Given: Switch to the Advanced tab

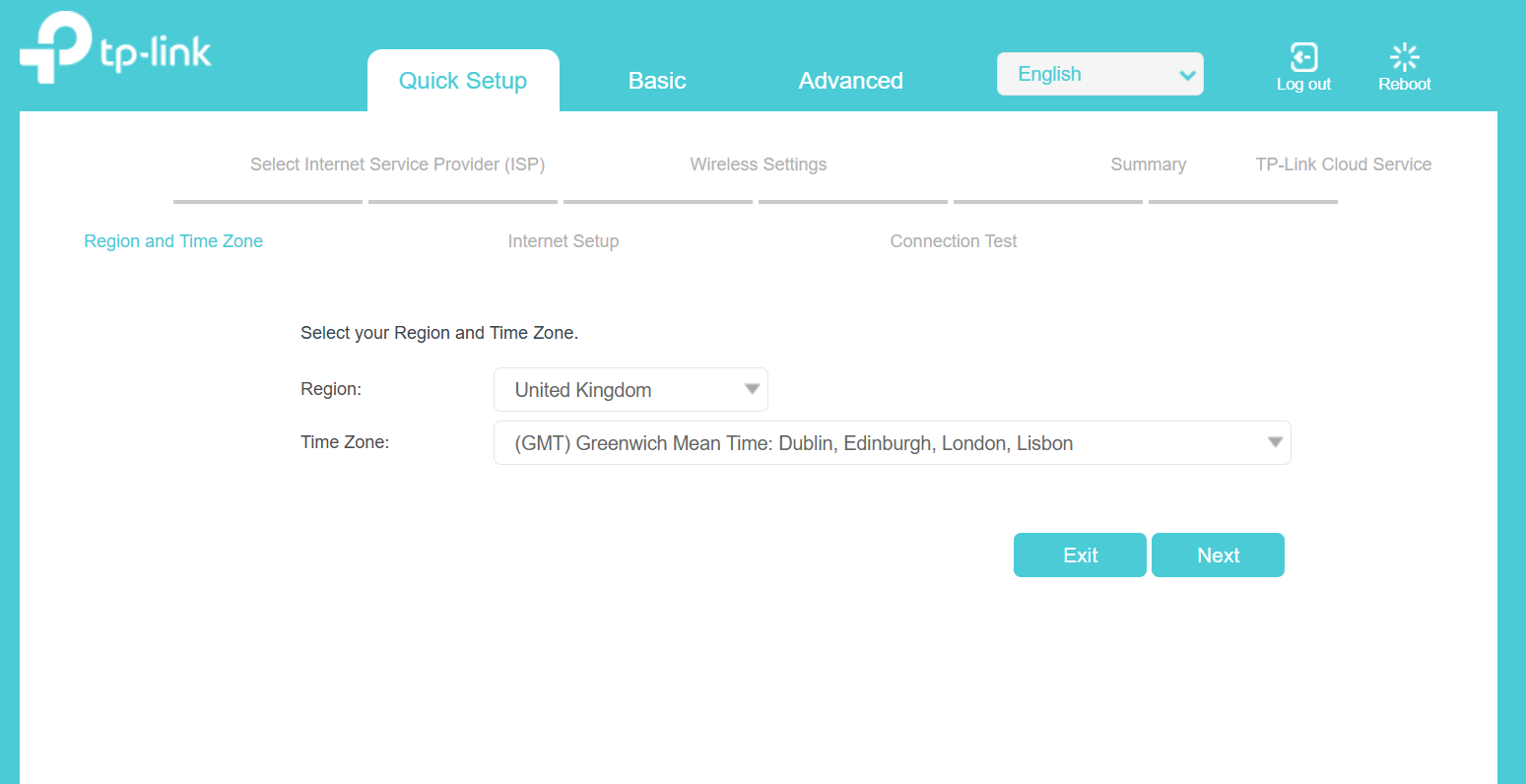Looking at the screenshot, I should click(x=850, y=80).
